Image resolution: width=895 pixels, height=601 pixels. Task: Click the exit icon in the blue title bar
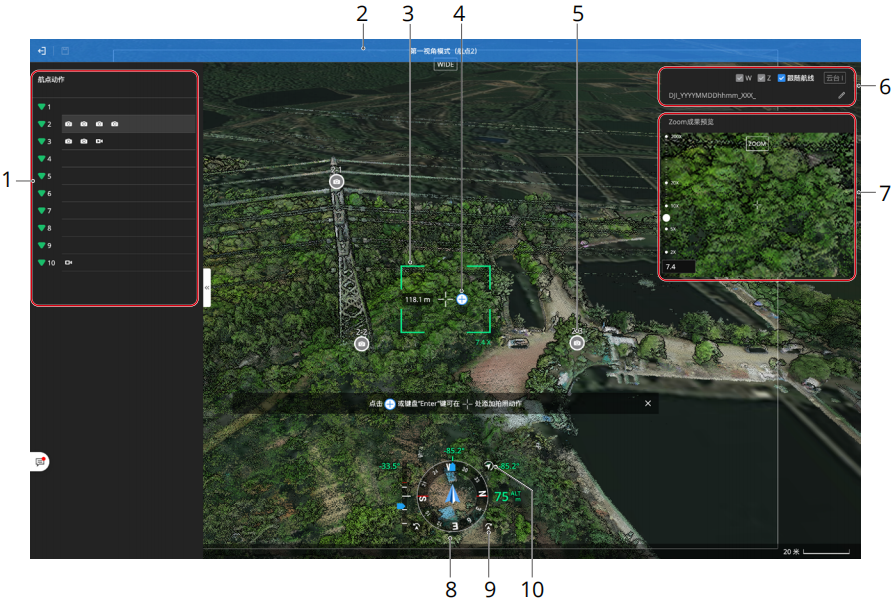point(42,51)
